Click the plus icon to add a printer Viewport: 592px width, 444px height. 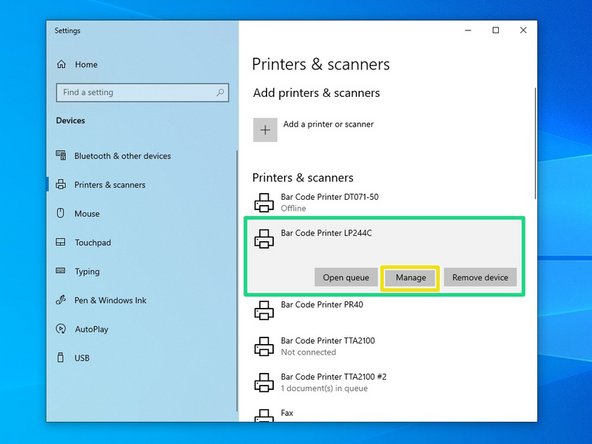265,130
